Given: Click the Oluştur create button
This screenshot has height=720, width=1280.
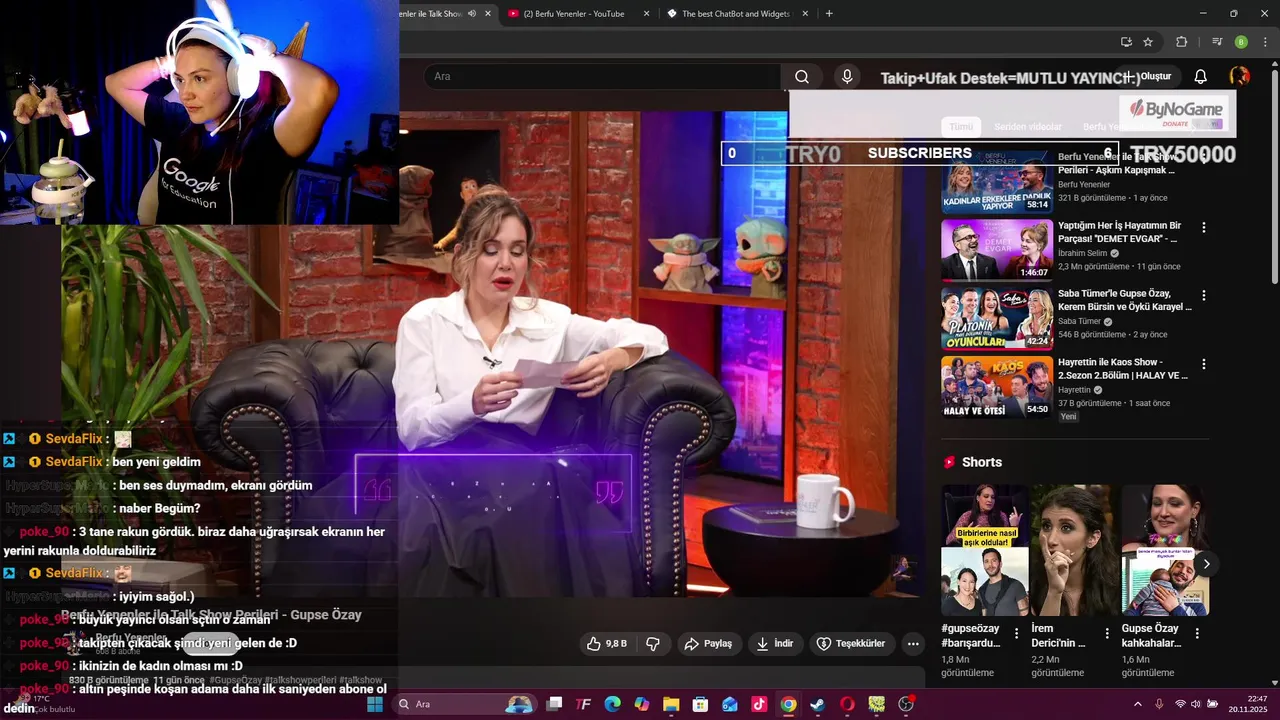Looking at the screenshot, I should tap(1147, 76).
